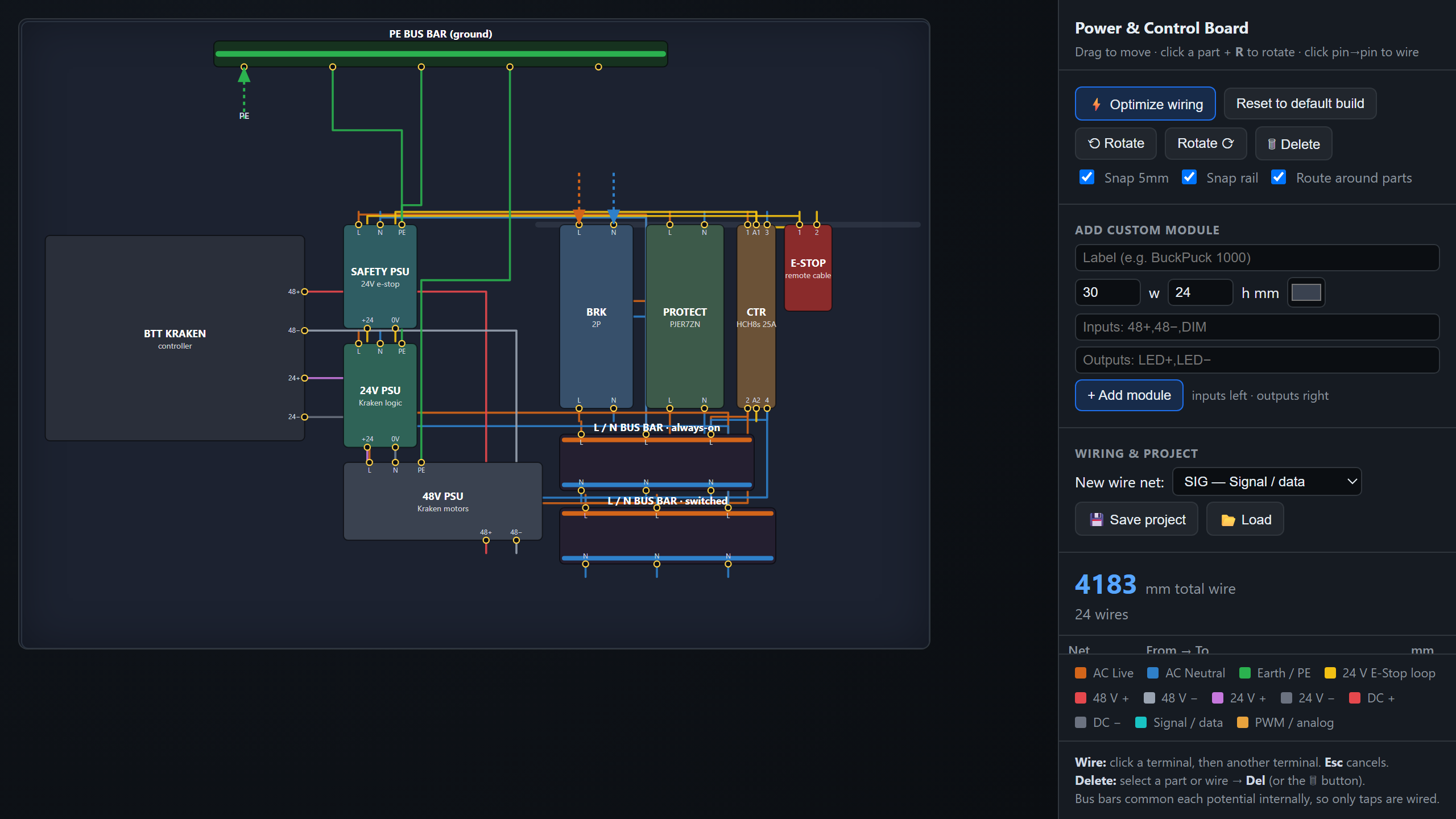Select the CTR HCH8s 25A contactor

(756, 316)
